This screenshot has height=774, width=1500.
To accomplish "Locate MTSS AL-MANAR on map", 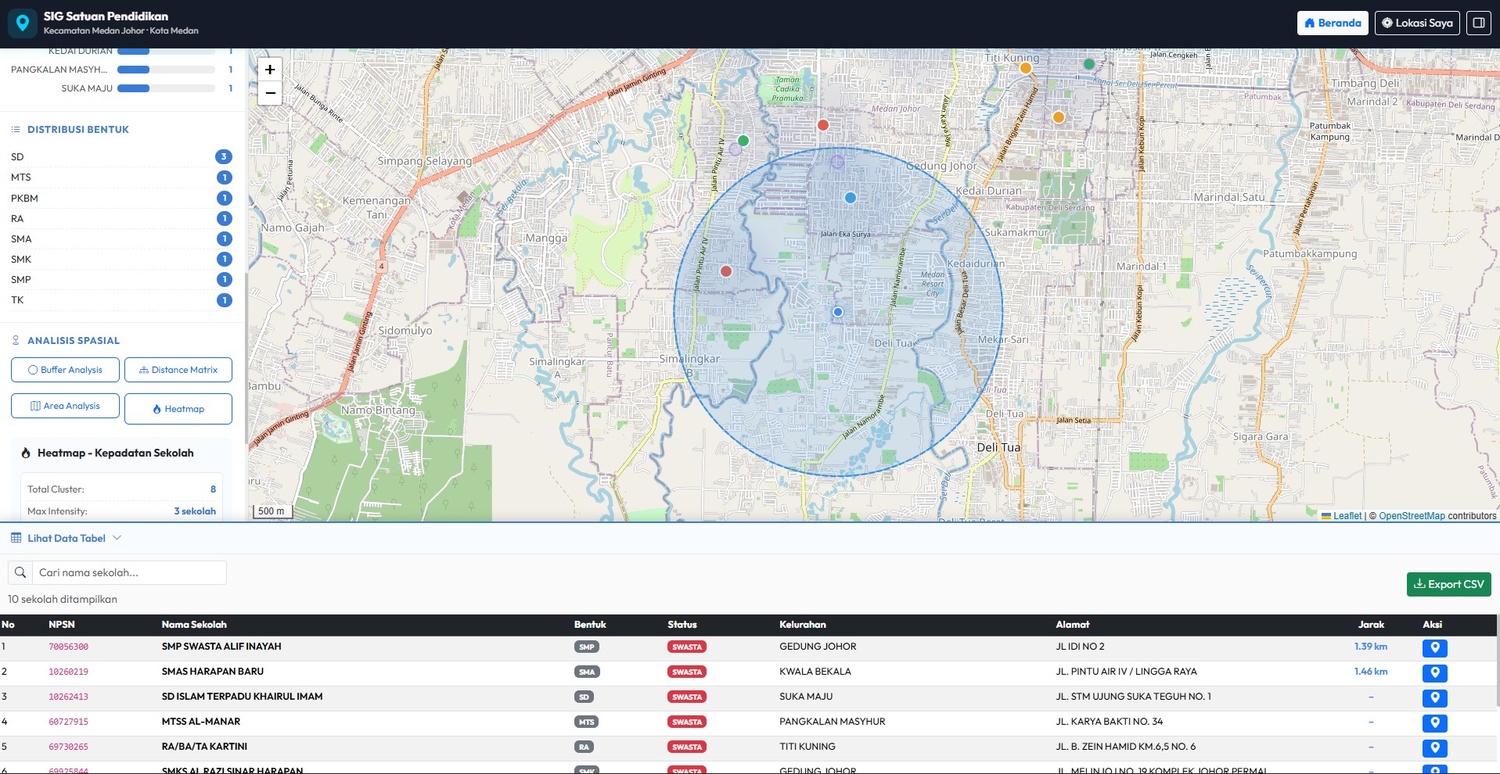I will pyautogui.click(x=1434, y=723).
